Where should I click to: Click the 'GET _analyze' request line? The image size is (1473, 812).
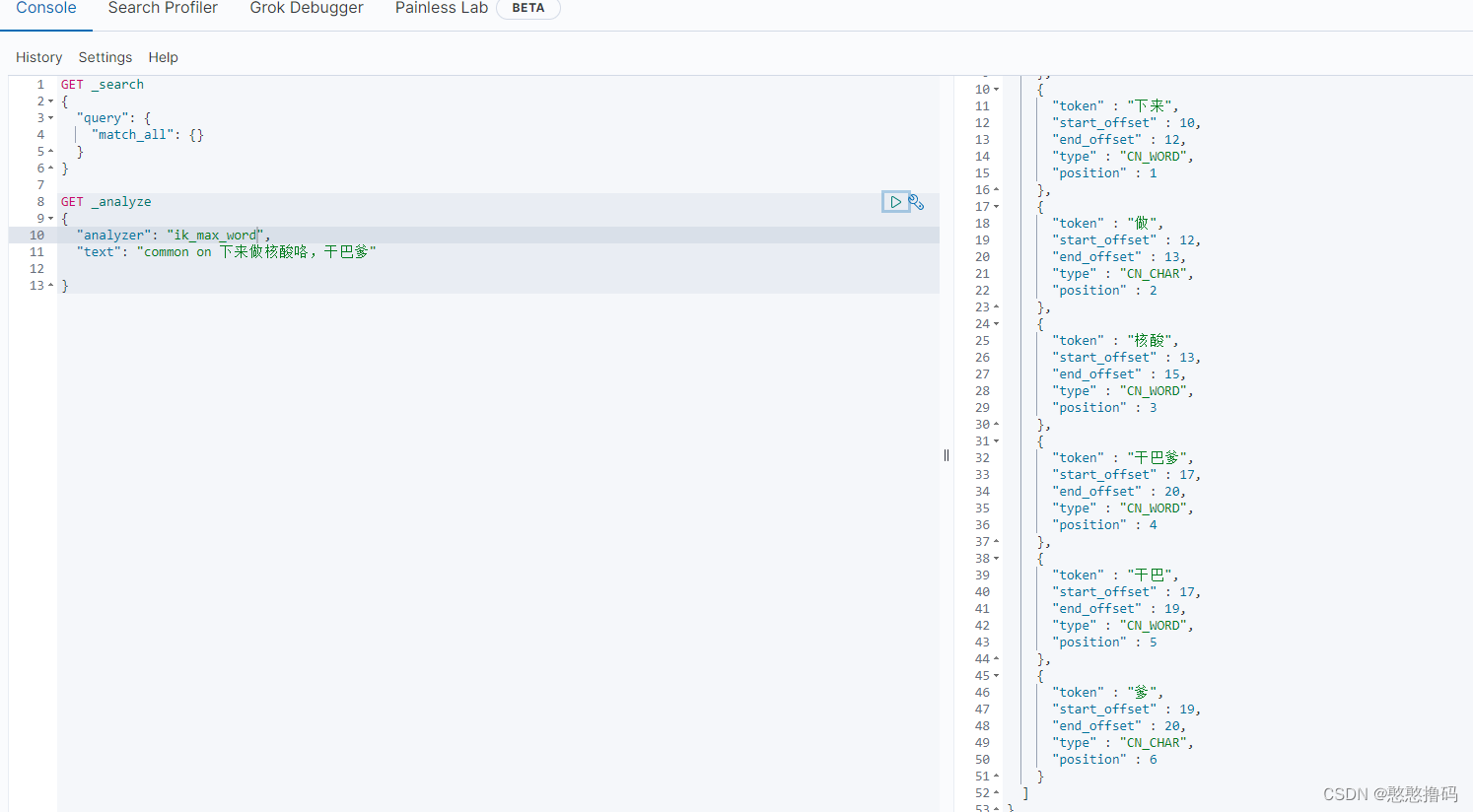[x=106, y=202]
